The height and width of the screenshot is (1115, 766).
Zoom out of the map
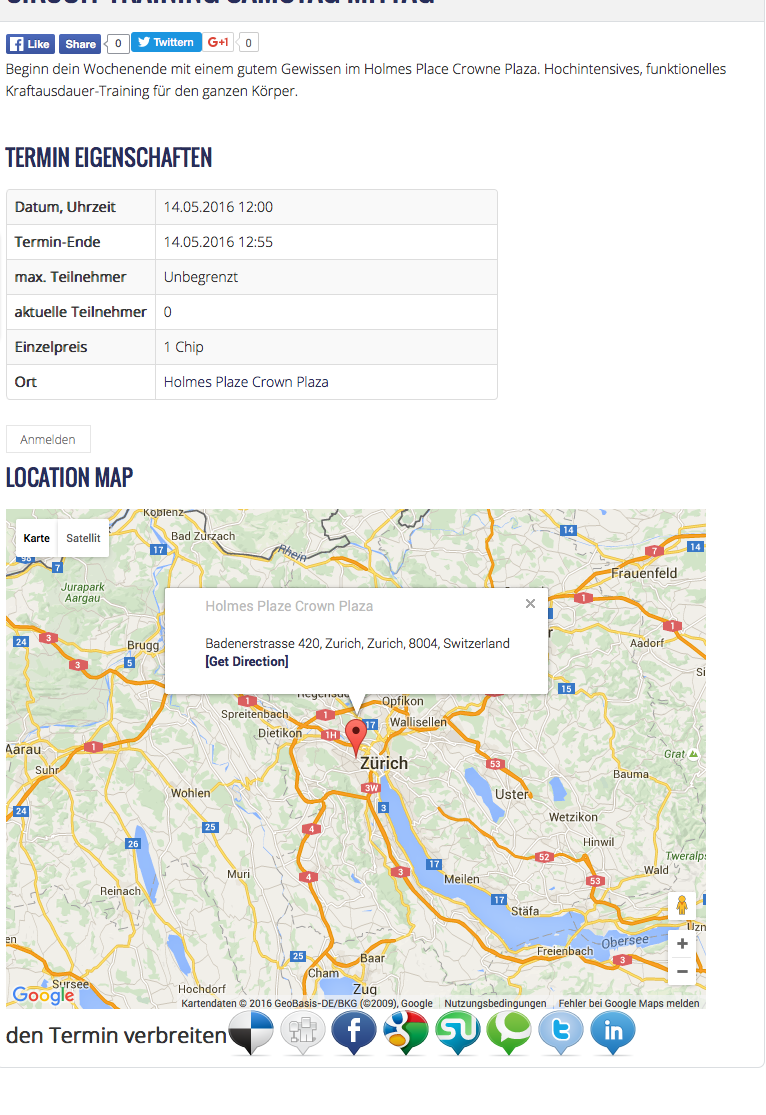(682, 971)
